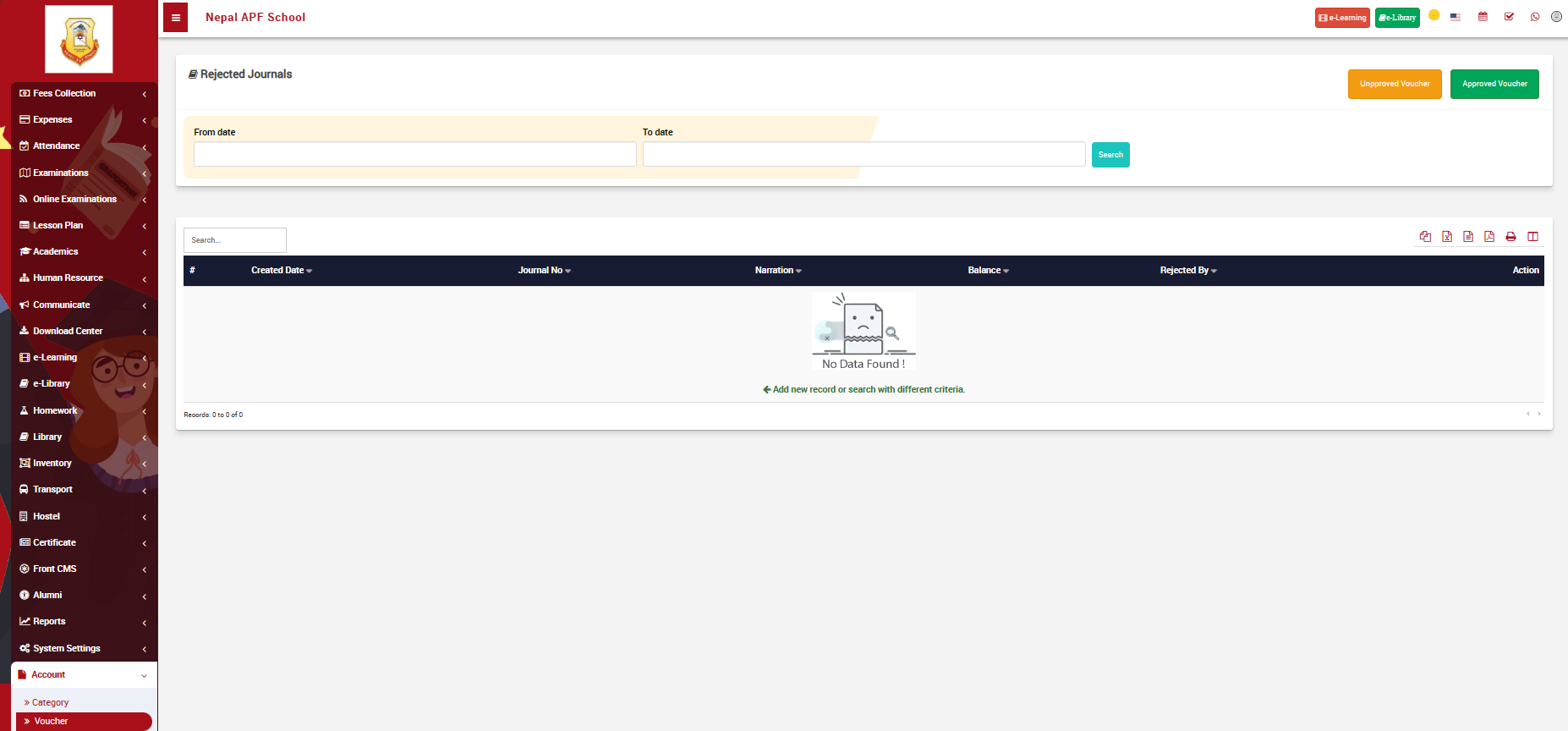Open the user profile avatar
This screenshot has height=731, width=1568.
(1556, 17)
